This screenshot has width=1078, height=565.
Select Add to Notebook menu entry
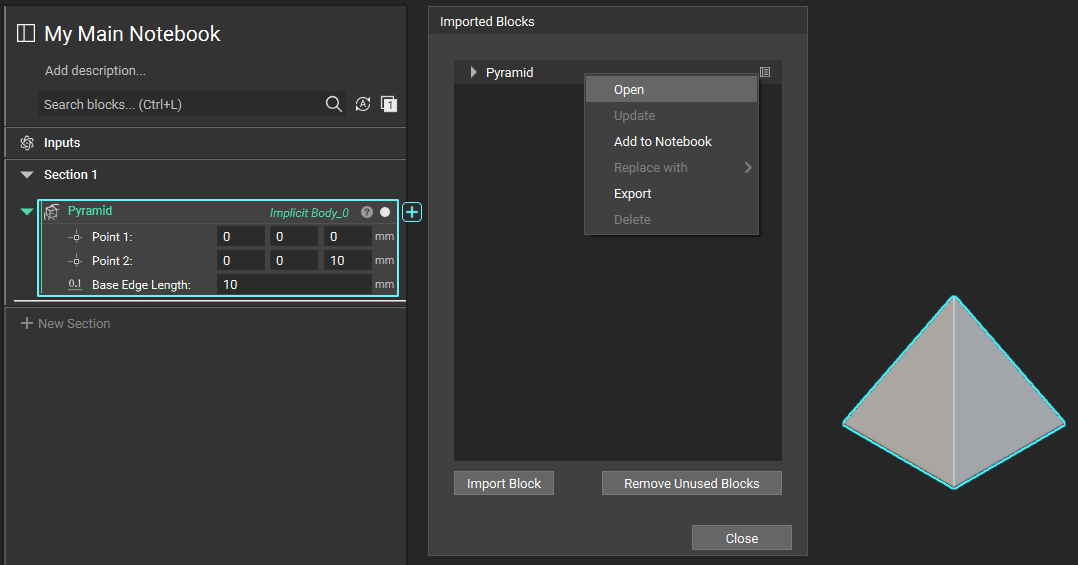tap(671, 142)
